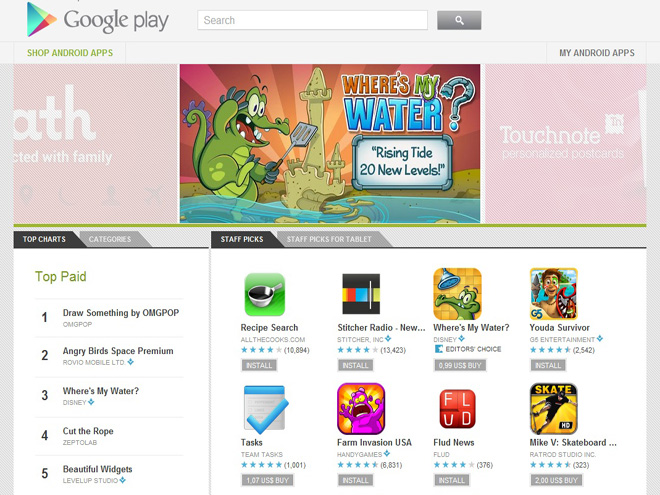Open the Farm Invasion USA icon
660x495 pixels.
[x=361, y=409]
